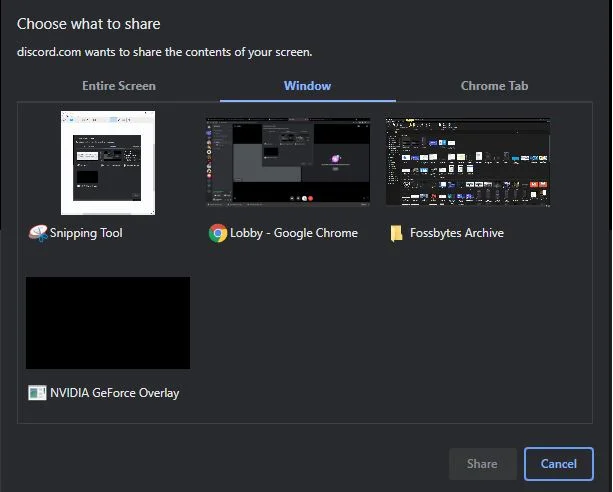Image resolution: width=613 pixels, height=492 pixels.
Task: Select the black NVIDIA GeForce Overlay preview
Action: pos(108,323)
